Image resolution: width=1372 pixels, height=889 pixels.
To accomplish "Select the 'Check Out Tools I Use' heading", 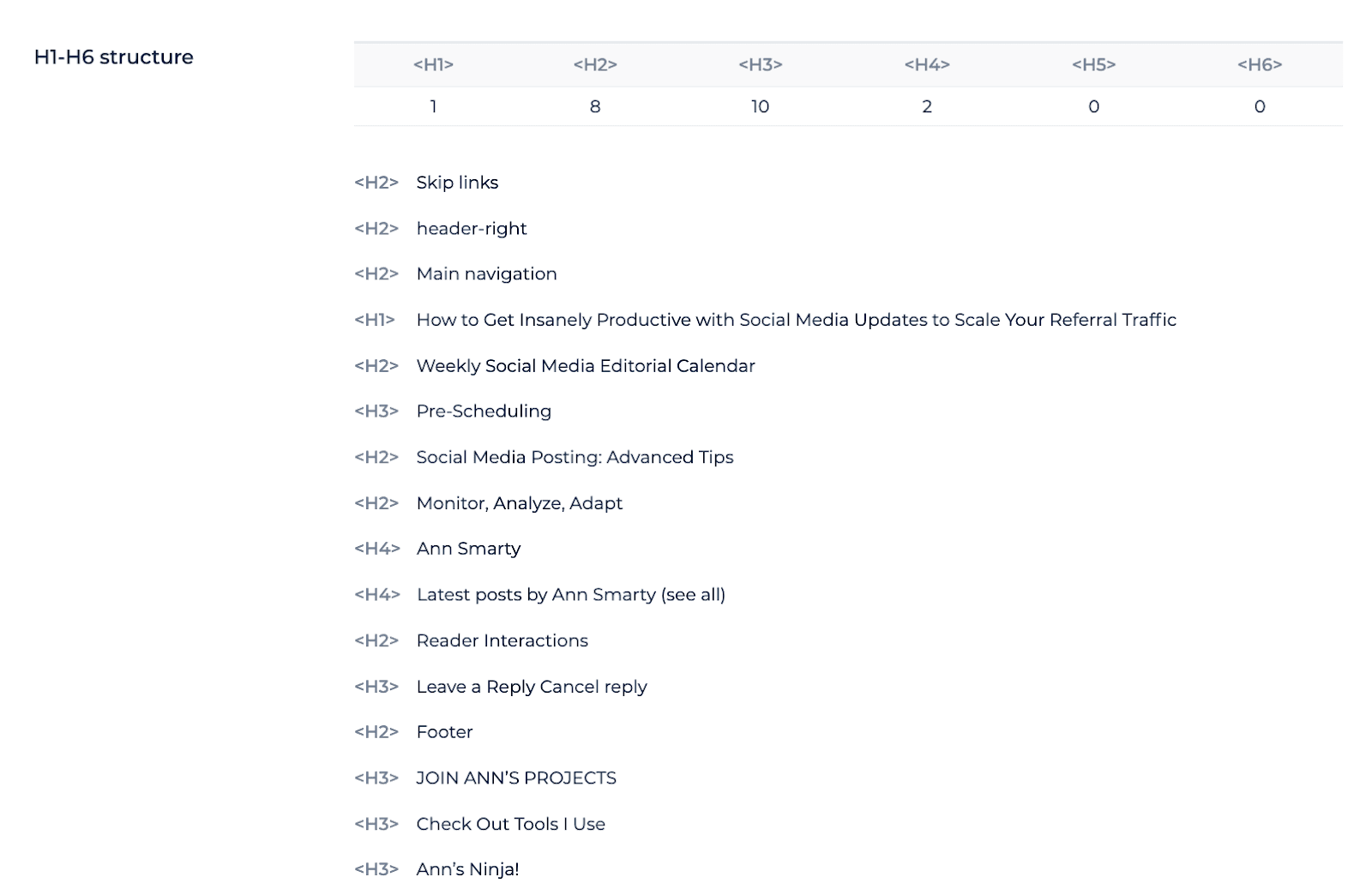I will tap(511, 824).
